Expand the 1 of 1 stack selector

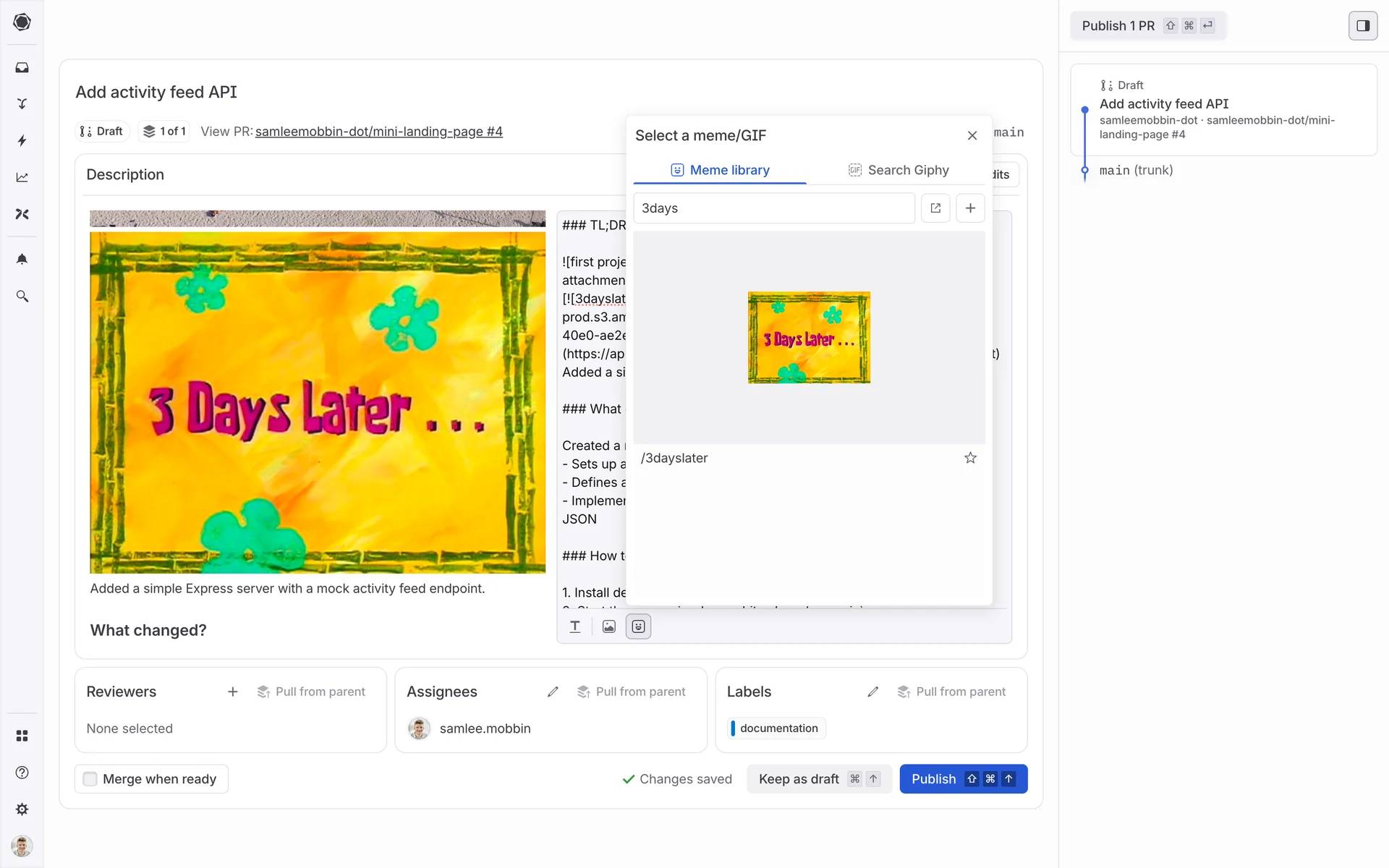164,131
